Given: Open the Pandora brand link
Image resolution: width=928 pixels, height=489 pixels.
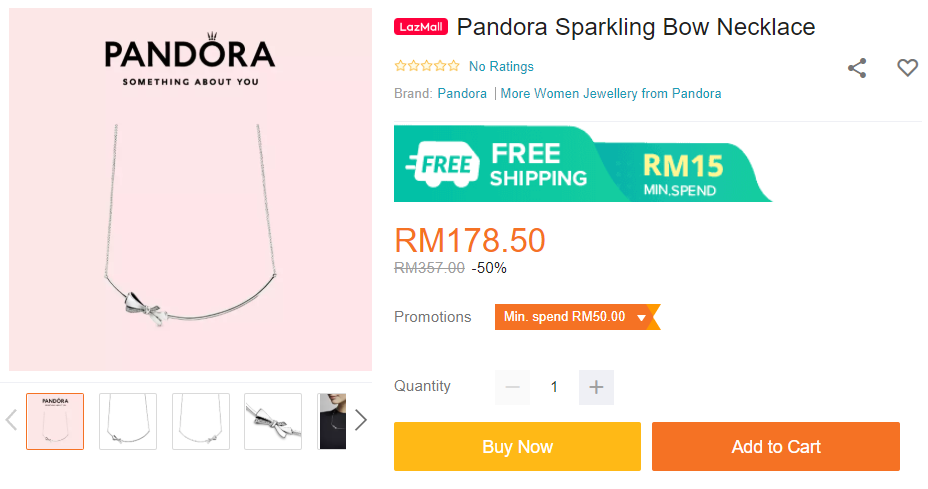Looking at the screenshot, I should coord(462,94).
